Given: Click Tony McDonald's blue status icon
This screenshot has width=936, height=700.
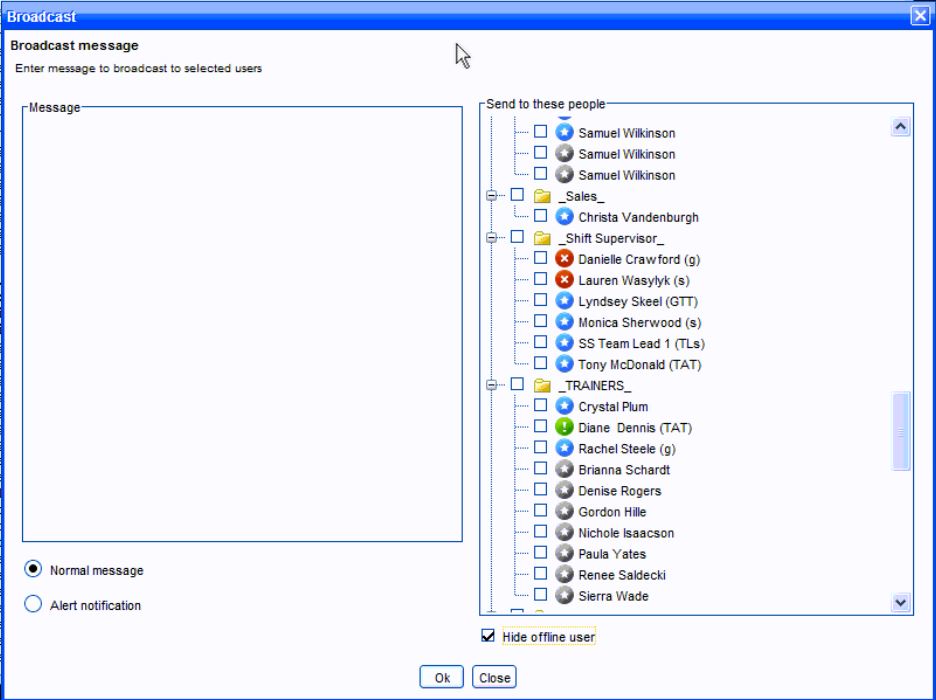Looking at the screenshot, I should 564,364.
